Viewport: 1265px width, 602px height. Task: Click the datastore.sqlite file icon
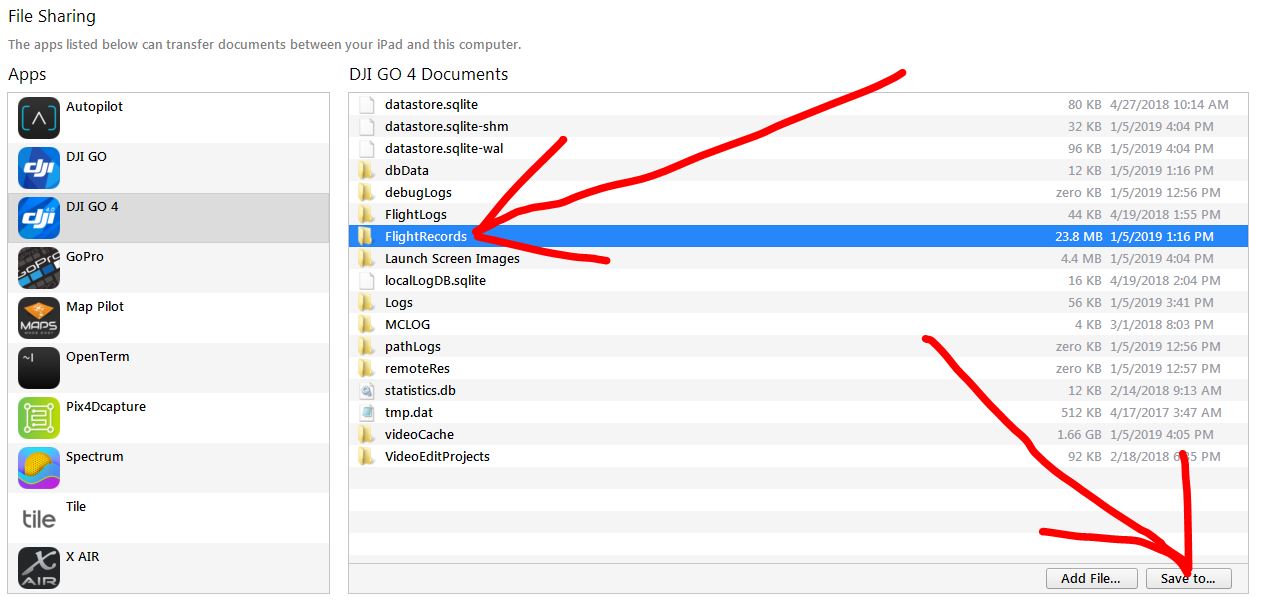pos(366,104)
